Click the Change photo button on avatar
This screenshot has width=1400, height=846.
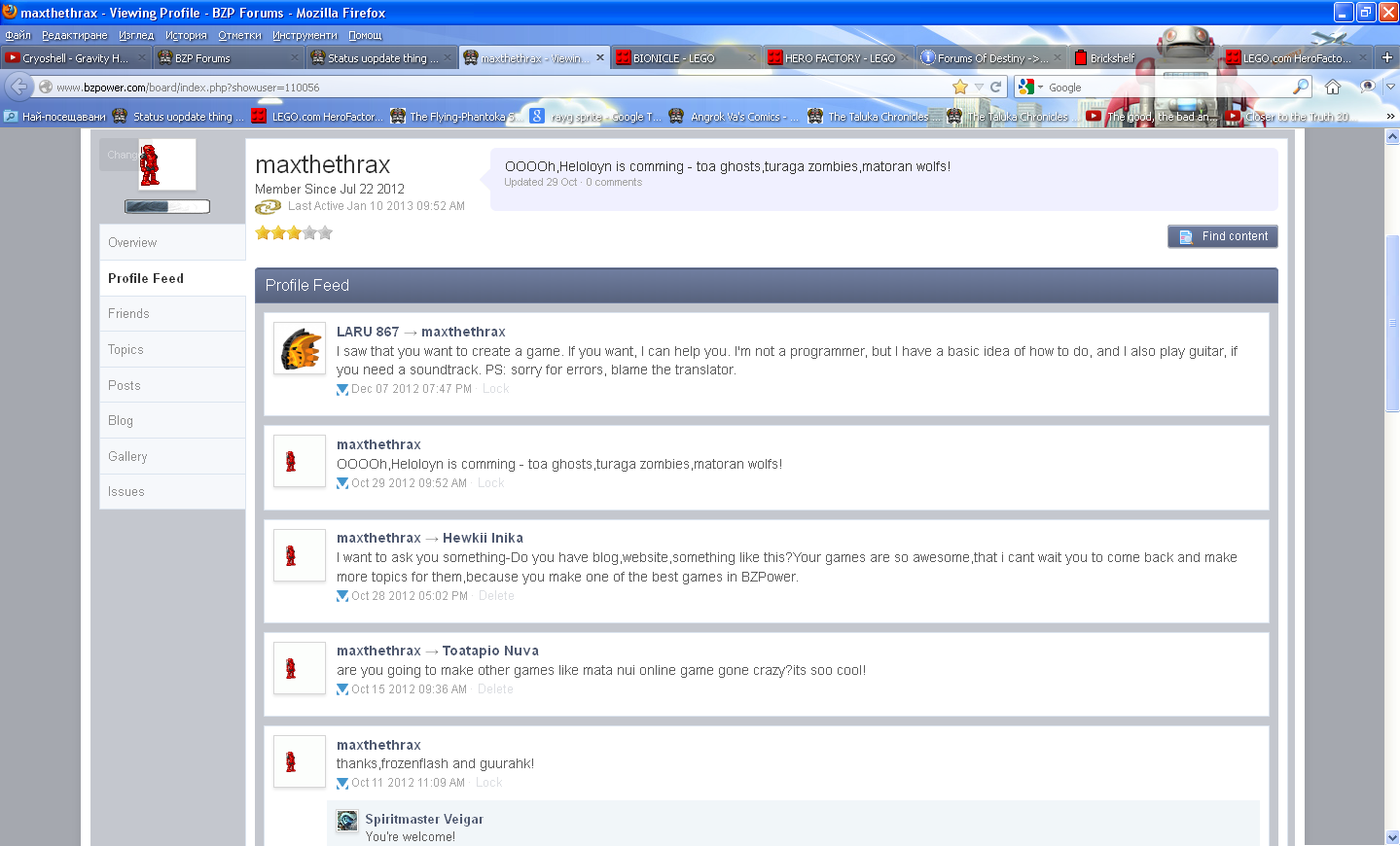120,155
